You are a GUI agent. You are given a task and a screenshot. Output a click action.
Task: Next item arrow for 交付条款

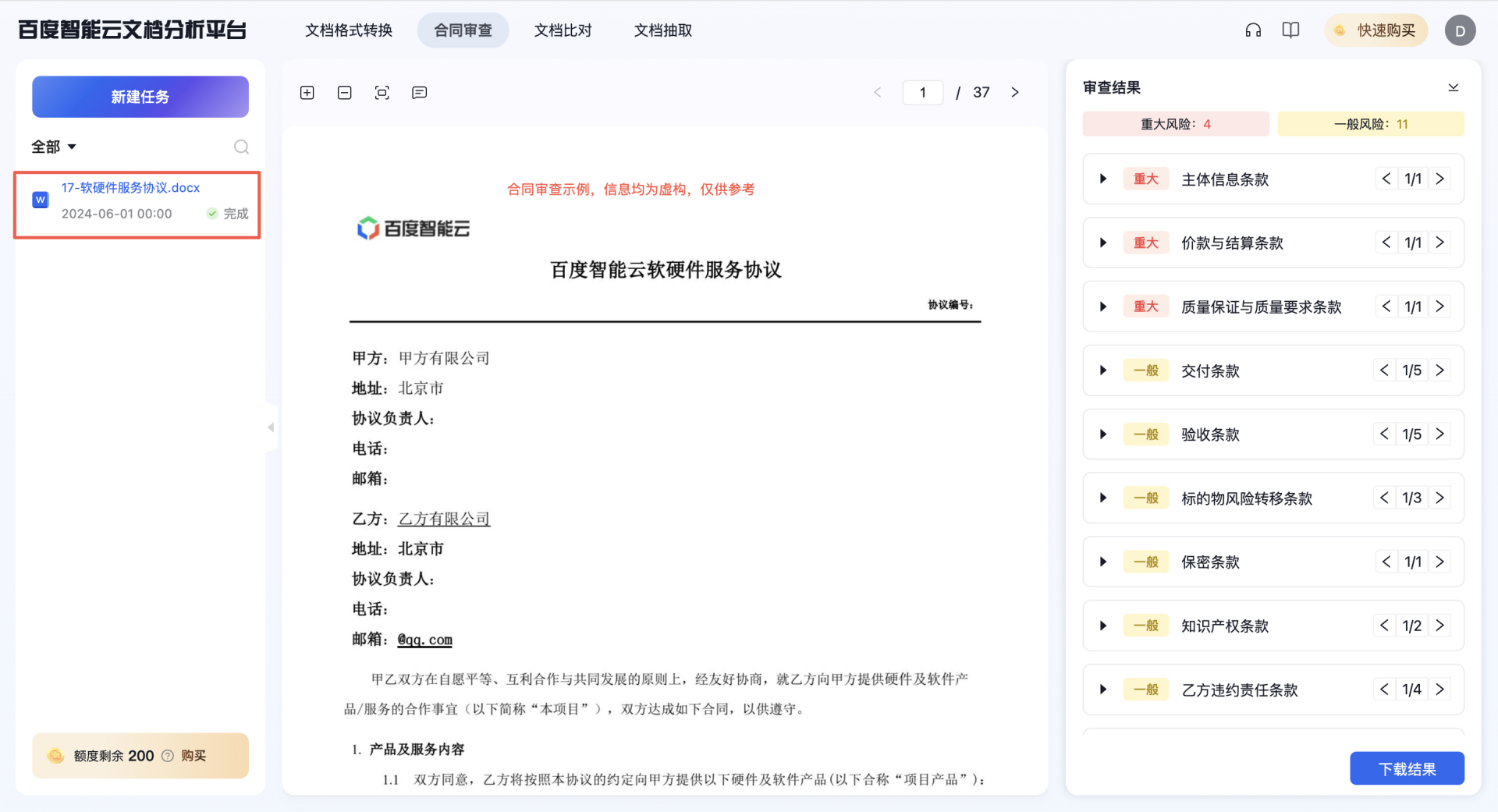click(1440, 371)
